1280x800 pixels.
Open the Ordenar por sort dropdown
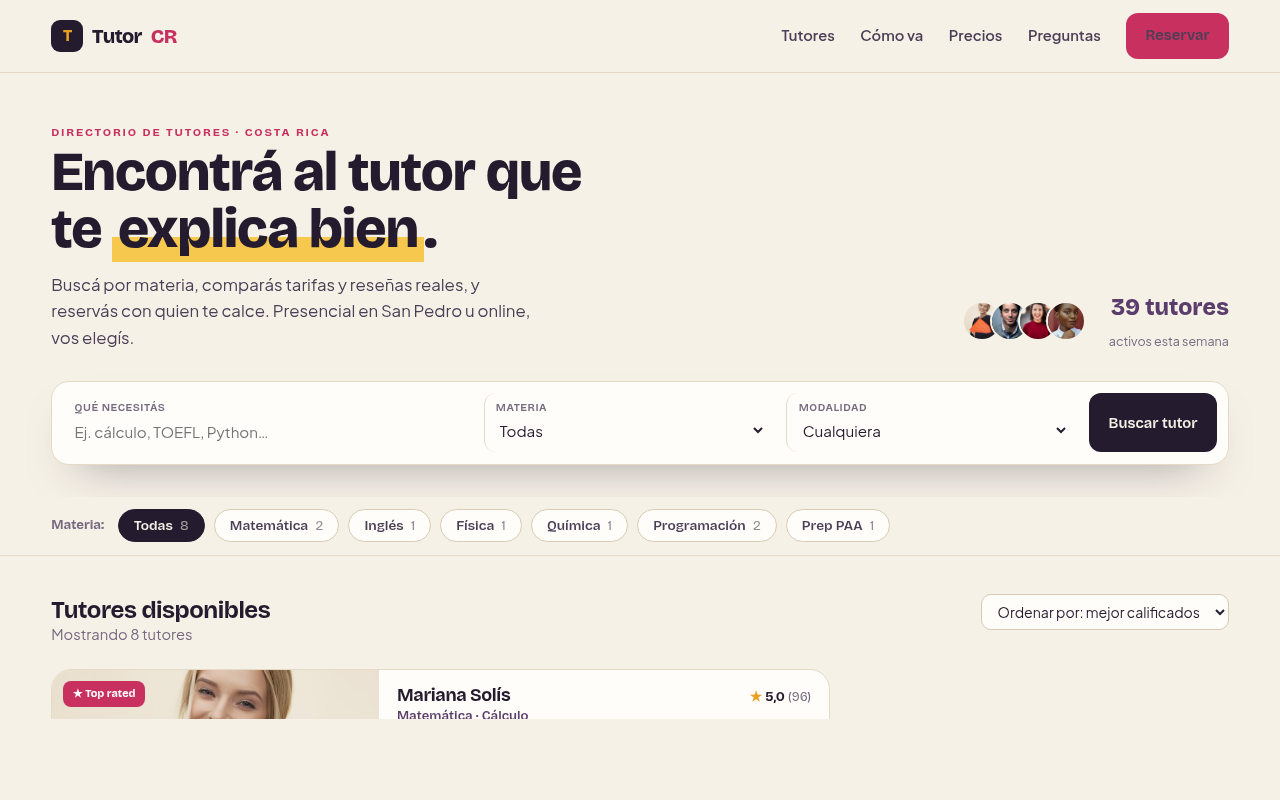click(x=1105, y=612)
